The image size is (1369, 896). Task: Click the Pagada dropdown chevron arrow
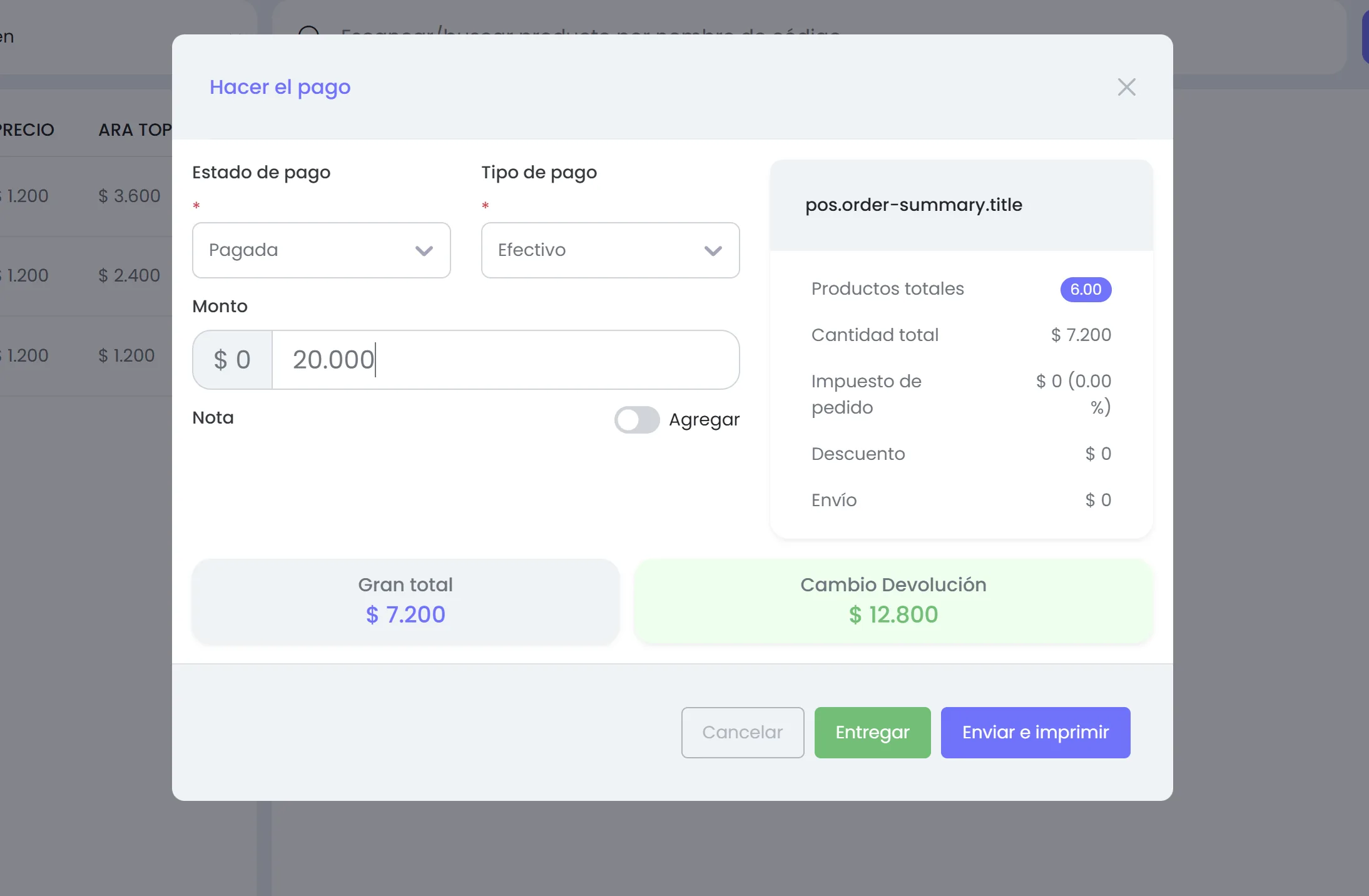424,251
